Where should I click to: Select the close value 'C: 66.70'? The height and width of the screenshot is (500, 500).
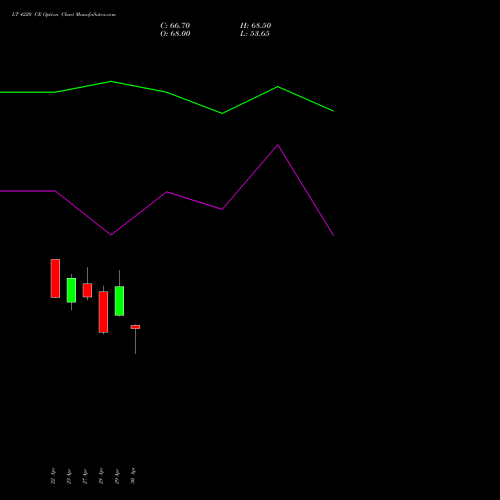(175, 26)
